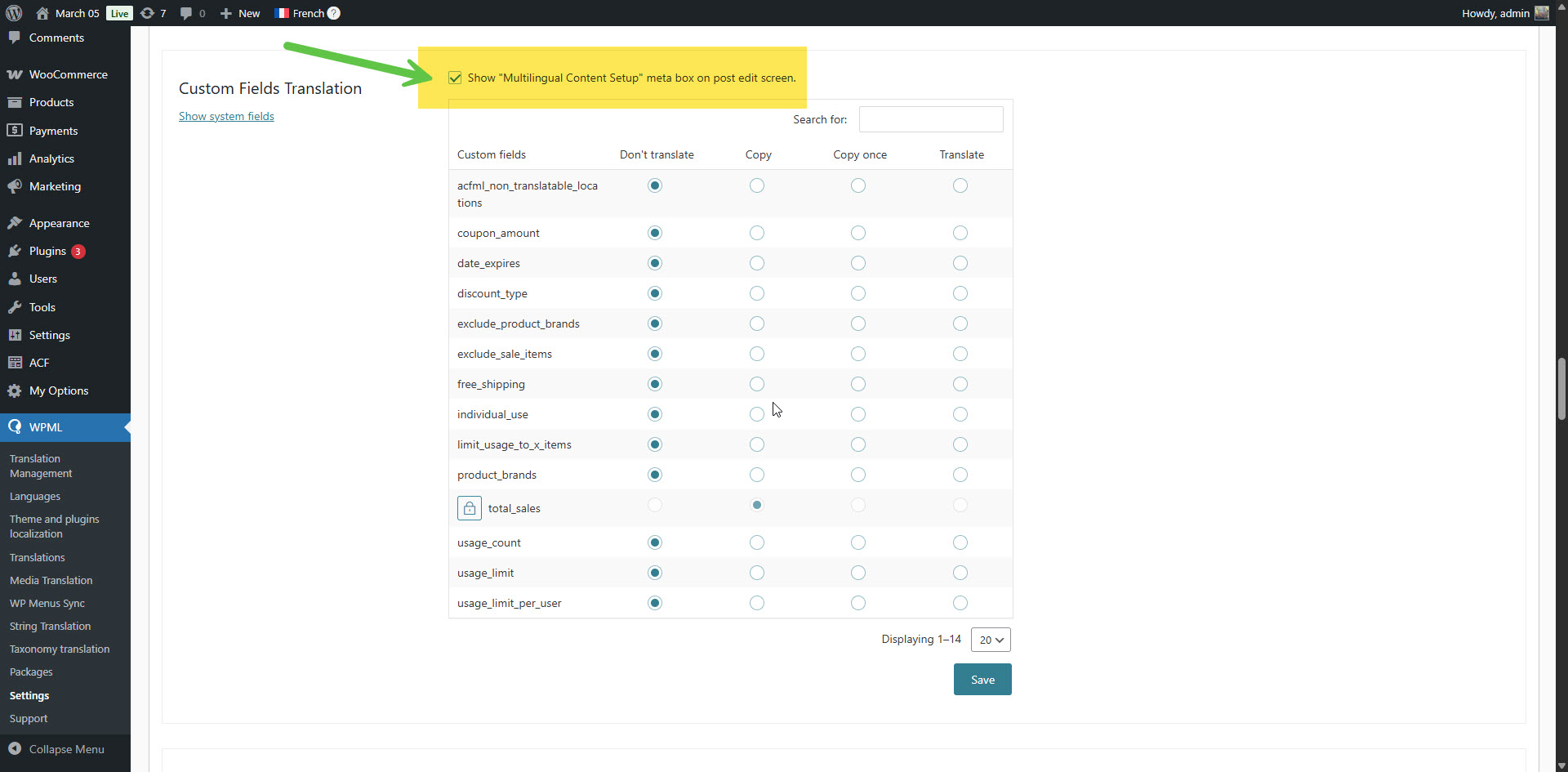Select Copy for free_shipping field
Viewport: 1568px width, 772px height.
click(757, 384)
